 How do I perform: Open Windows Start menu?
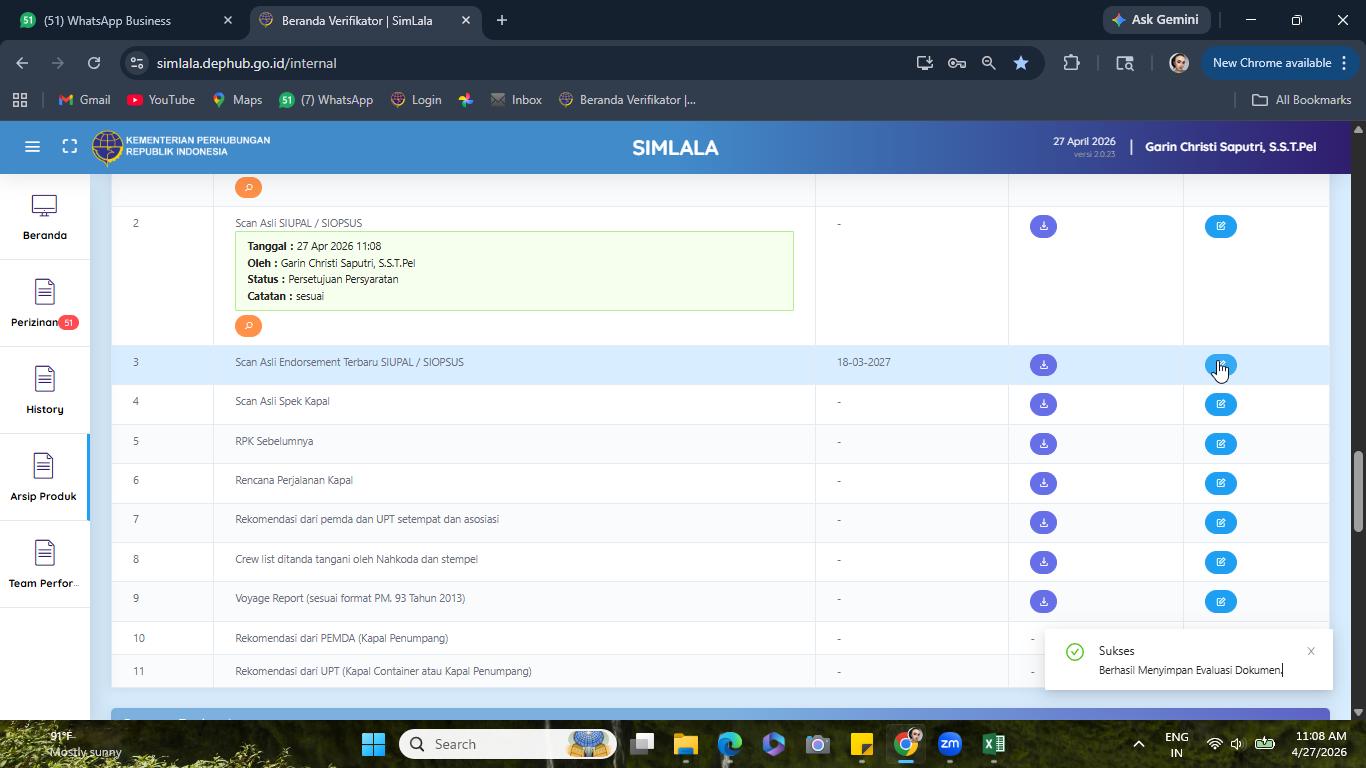(373, 744)
